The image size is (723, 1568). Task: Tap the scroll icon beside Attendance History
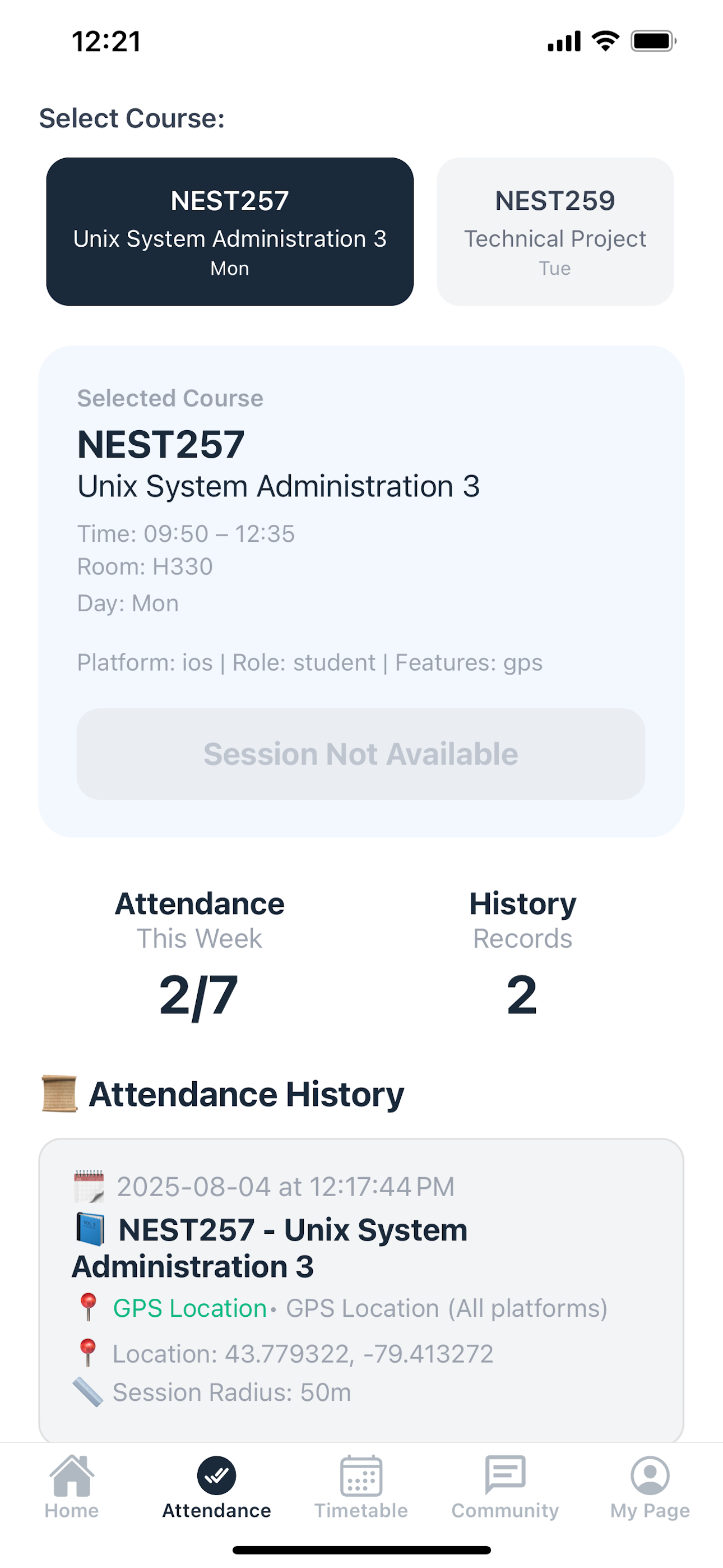point(59,1094)
